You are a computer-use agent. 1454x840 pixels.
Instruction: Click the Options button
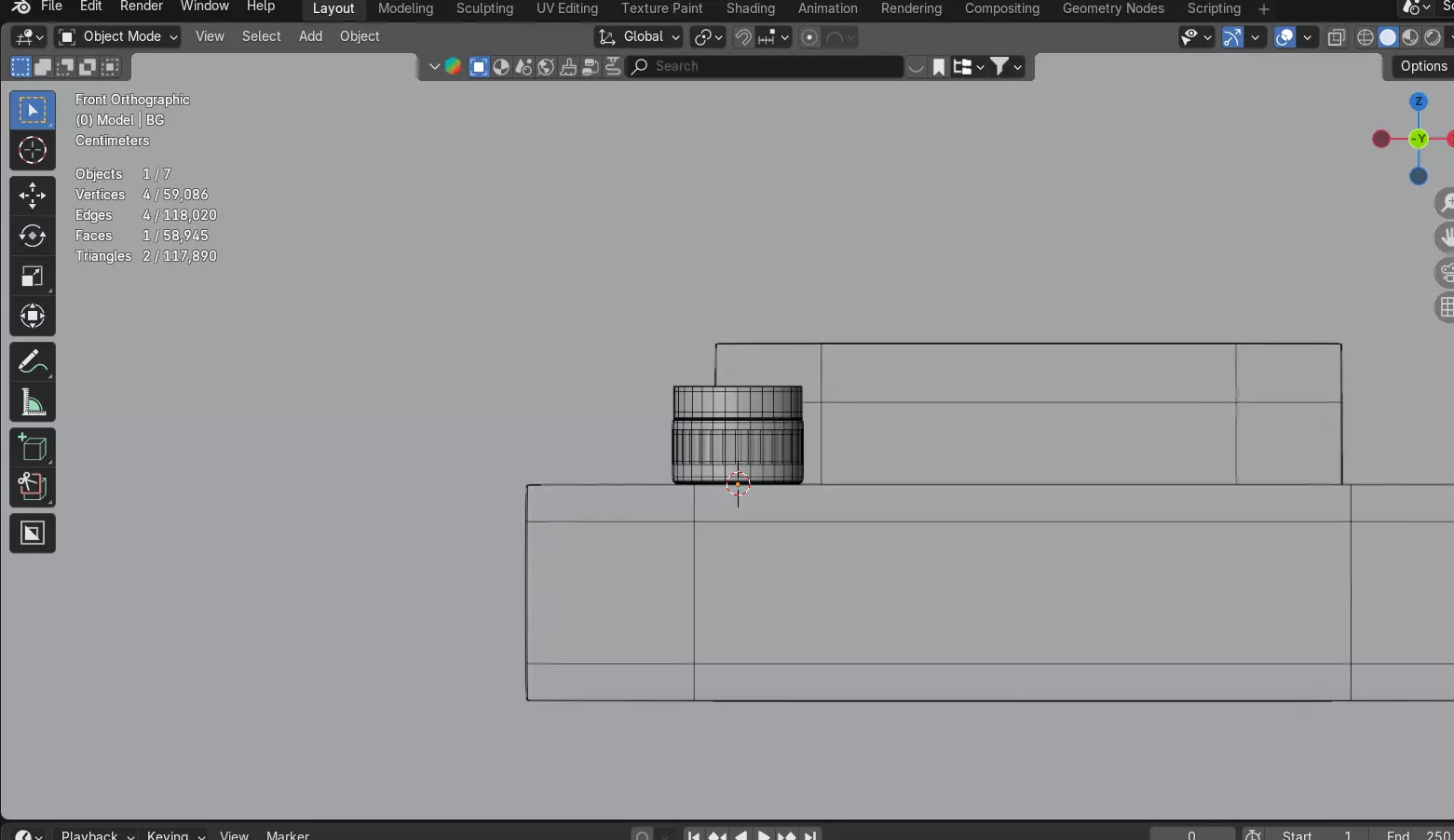[1422, 66]
